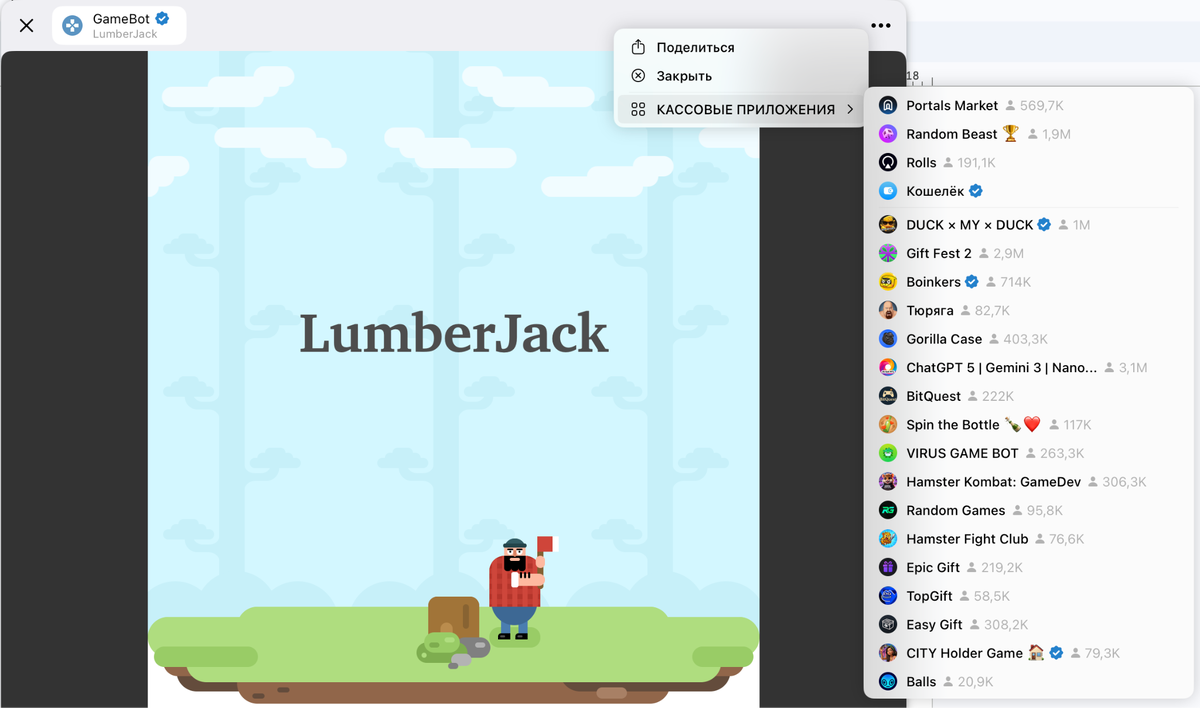Choose Закрыть from the menu

pos(684,75)
